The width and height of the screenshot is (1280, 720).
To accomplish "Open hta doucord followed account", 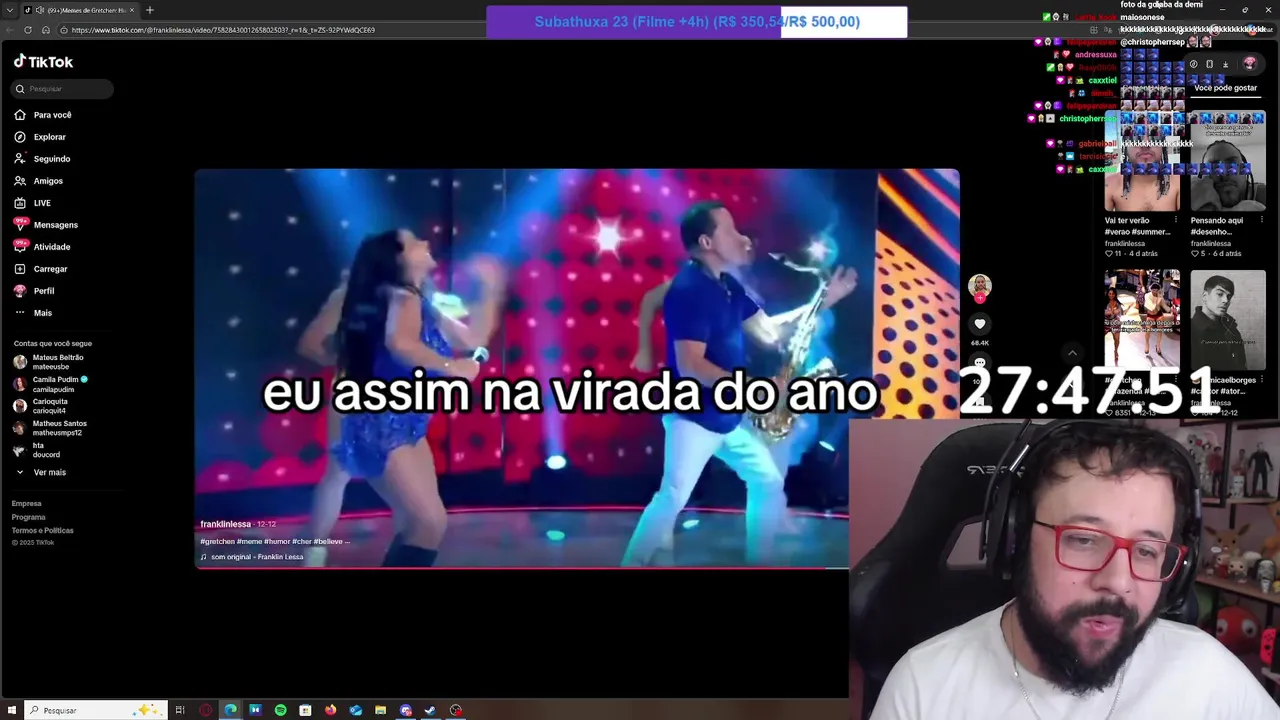I will tap(37, 450).
